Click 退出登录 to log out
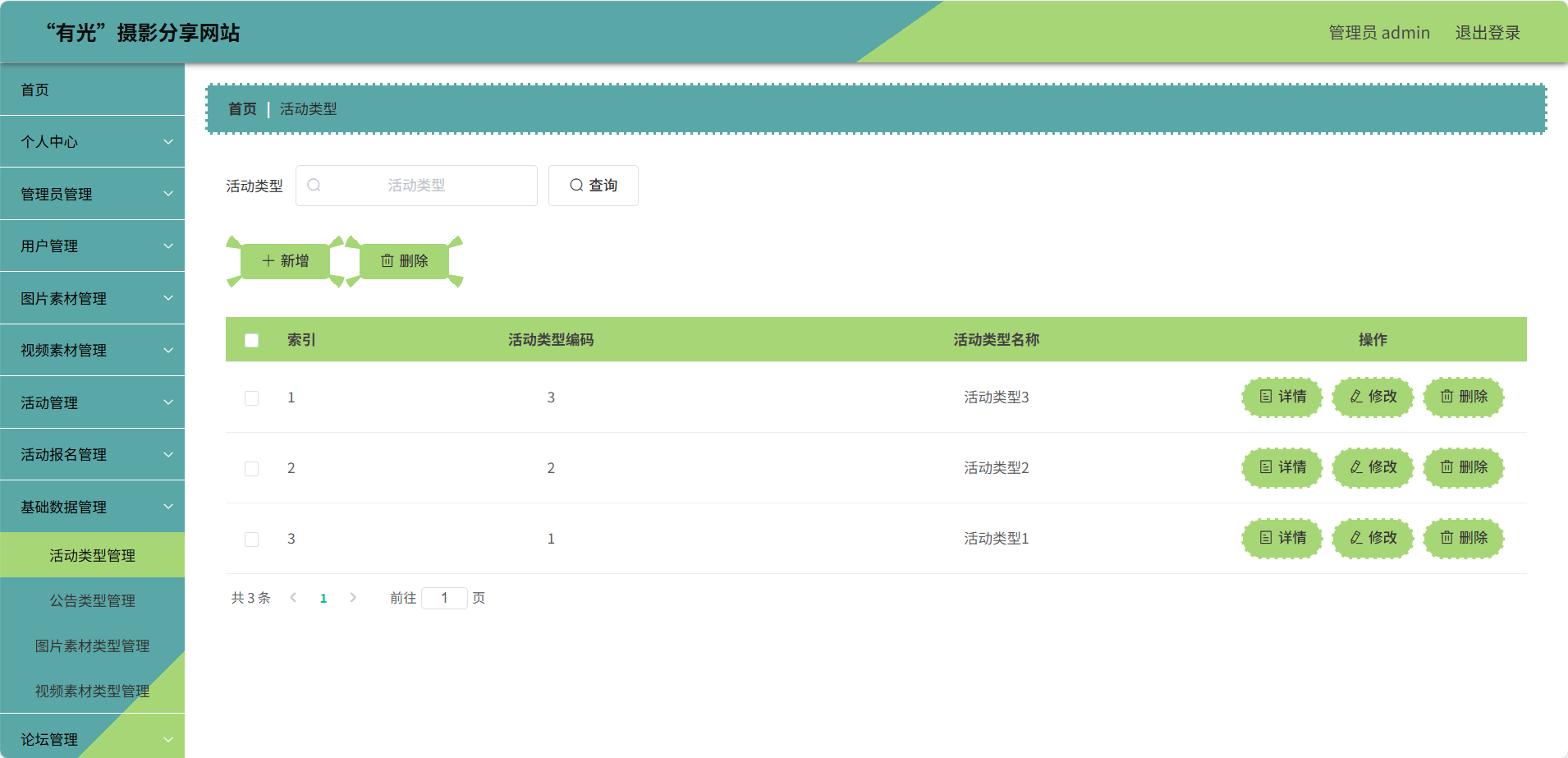1568x758 pixels. click(1488, 33)
